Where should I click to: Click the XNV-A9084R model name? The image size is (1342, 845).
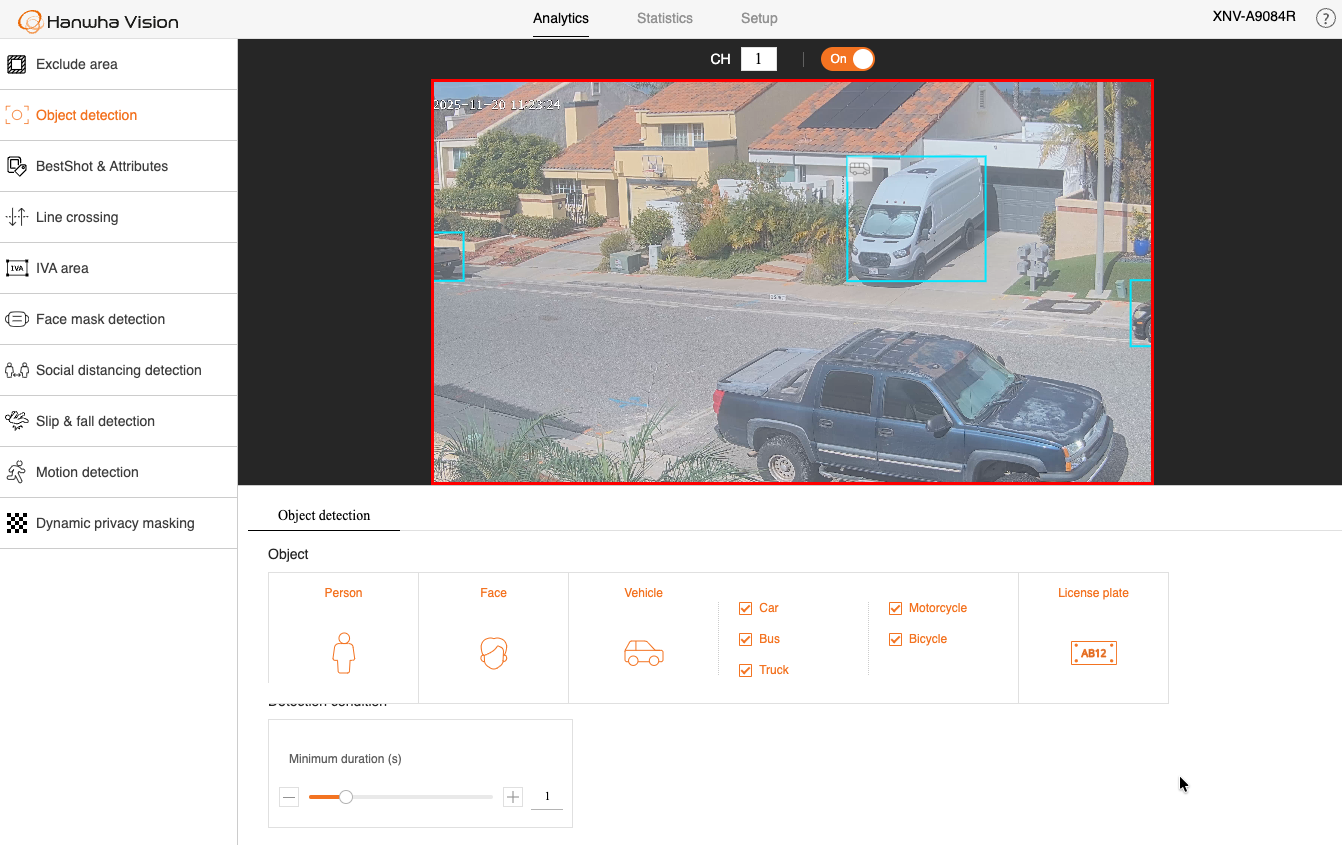coord(1254,17)
